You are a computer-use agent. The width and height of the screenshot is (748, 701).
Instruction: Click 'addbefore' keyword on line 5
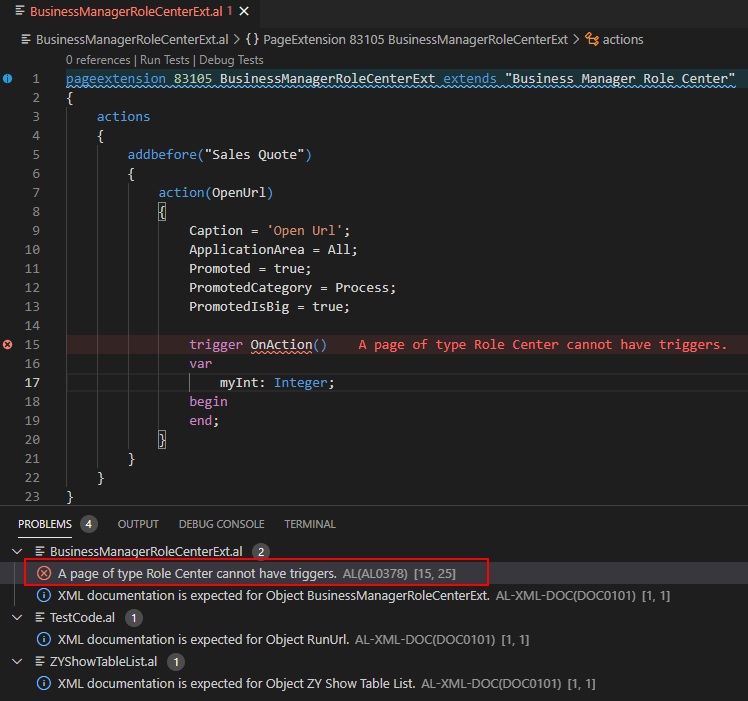[x=162, y=155]
